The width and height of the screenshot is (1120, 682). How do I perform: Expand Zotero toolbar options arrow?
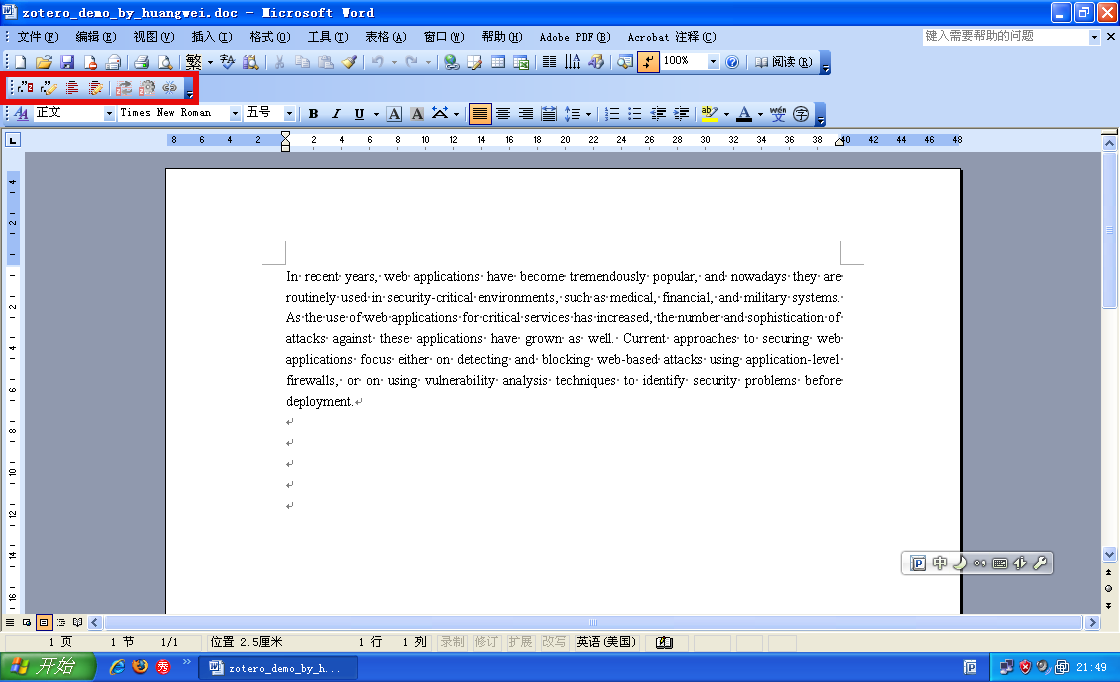click(x=189, y=89)
